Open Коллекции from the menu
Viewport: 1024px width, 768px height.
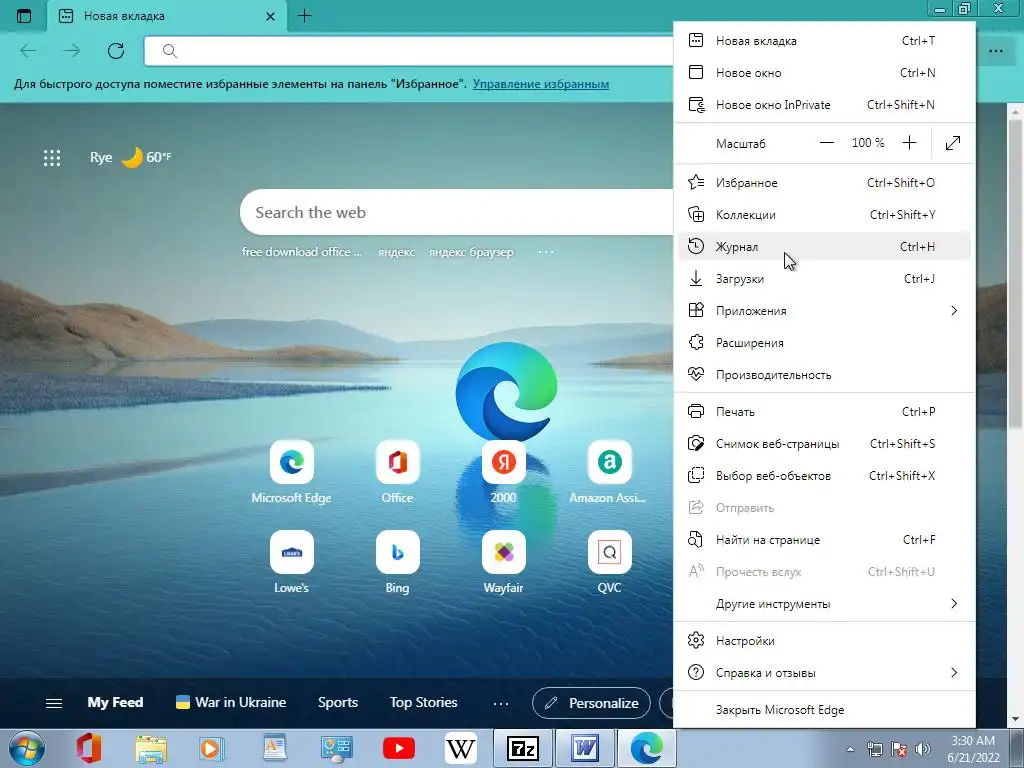coord(824,215)
